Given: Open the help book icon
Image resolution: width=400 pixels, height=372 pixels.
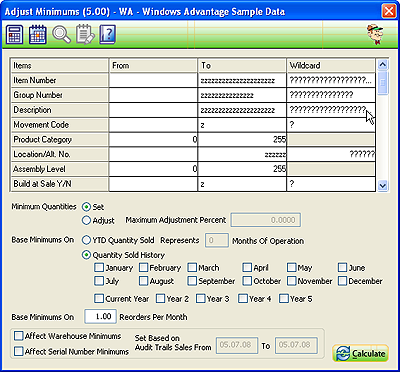Looking at the screenshot, I should click(x=108, y=34).
